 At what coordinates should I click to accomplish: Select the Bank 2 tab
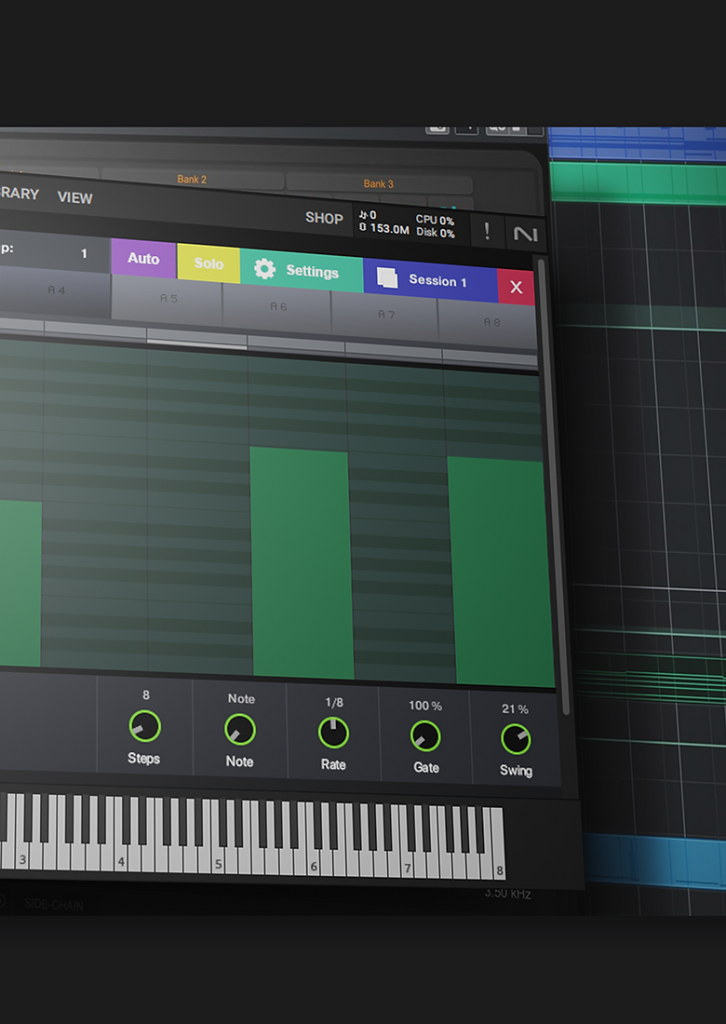pyautogui.click(x=192, y=180)
